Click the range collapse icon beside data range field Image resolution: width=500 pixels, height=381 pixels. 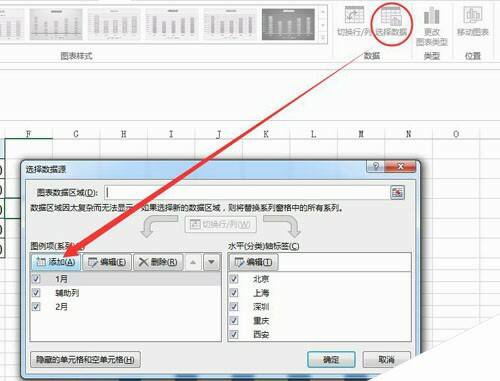[x=397, y=192]
